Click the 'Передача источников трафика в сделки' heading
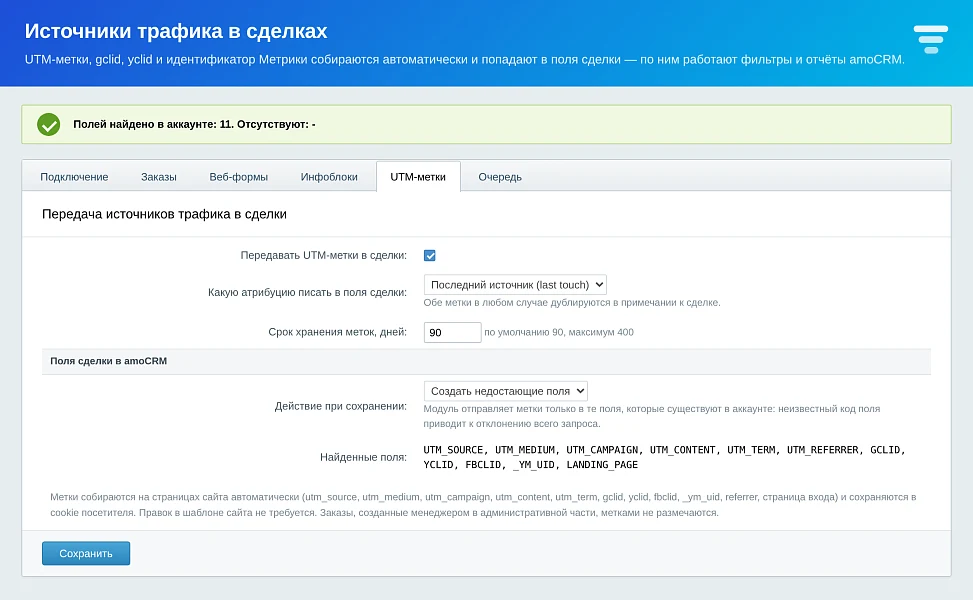The width and height of the screenshot is (973, 600). click(x=164, y=214)
